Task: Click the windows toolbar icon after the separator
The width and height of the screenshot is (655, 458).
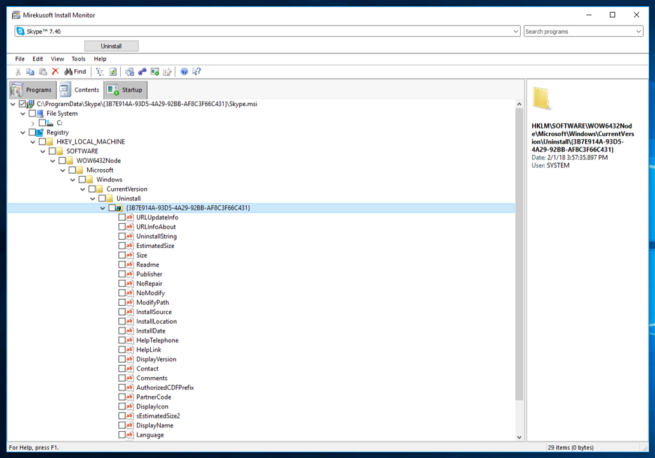Action: pos(129,72)
